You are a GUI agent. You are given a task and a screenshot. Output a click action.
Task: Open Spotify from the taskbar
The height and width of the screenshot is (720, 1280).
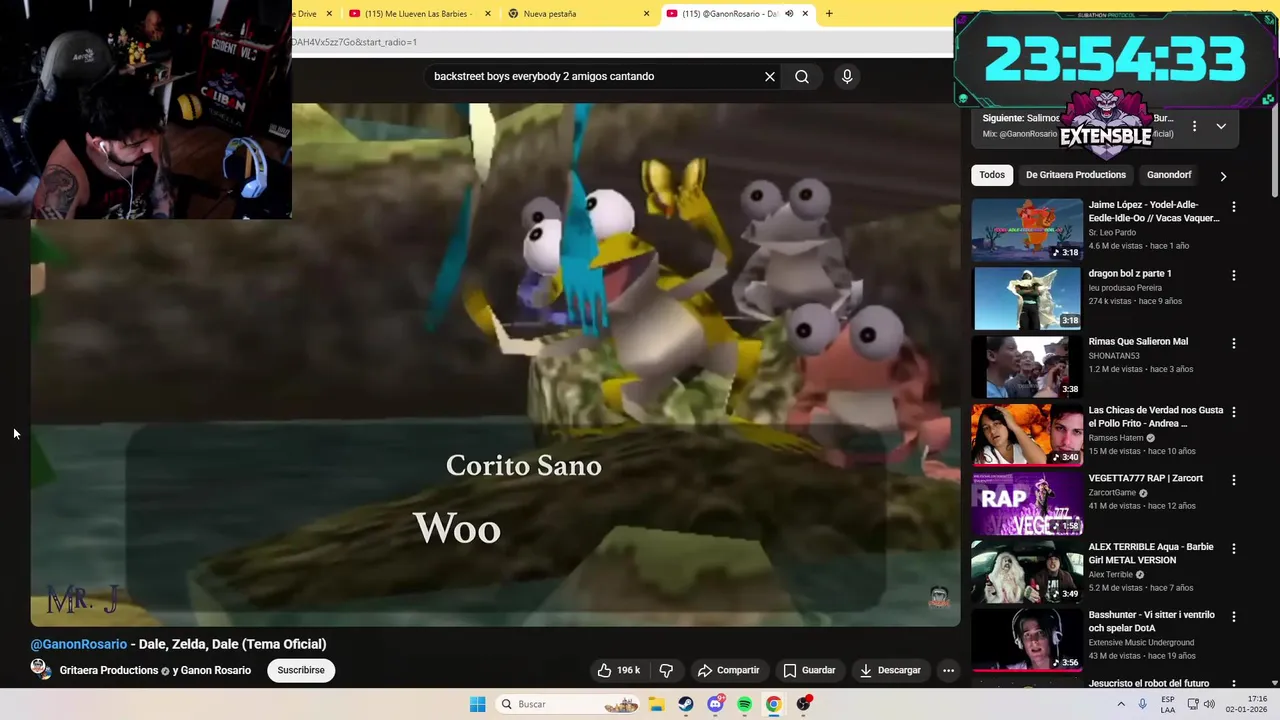pos(744,704)
